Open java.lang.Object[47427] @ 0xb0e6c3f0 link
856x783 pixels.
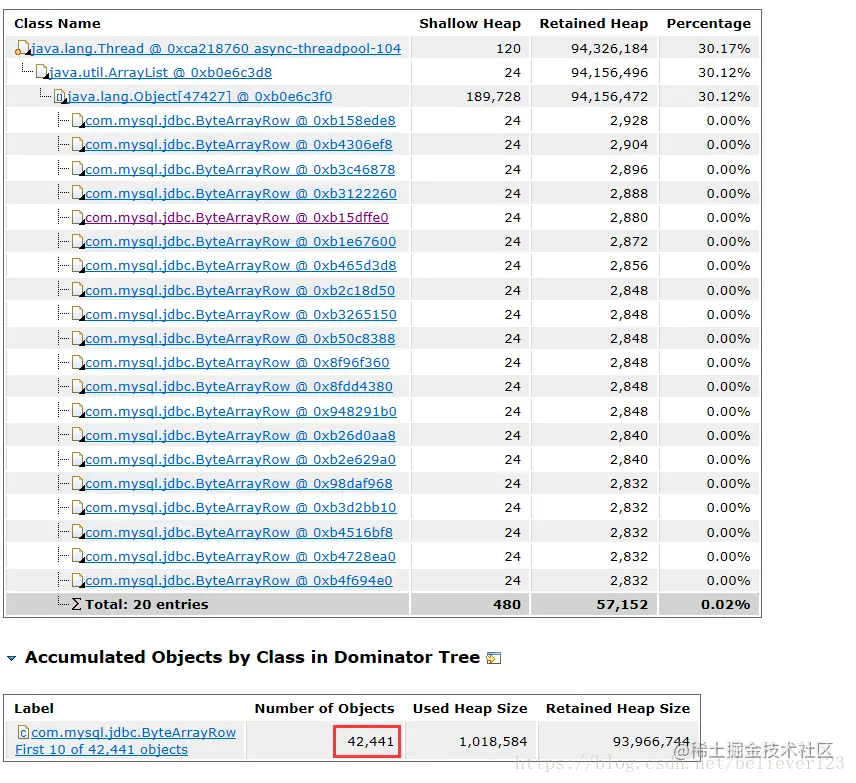199,97
